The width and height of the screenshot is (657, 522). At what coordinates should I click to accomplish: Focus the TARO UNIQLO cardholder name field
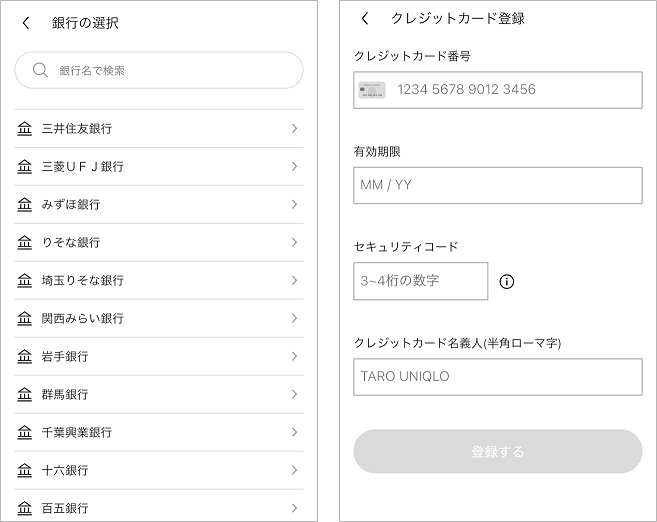coord(498,377)
